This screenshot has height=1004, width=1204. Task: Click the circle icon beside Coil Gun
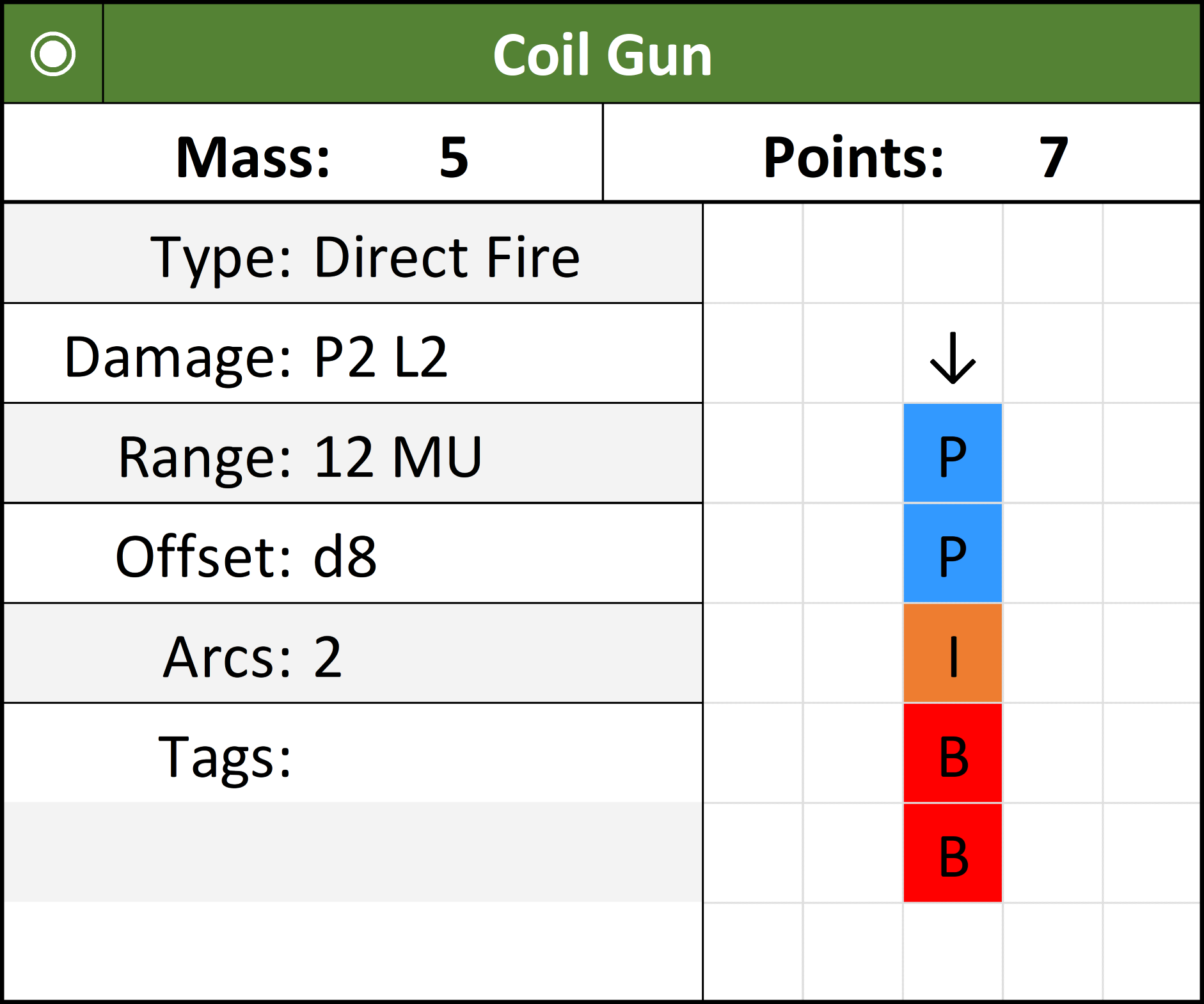coord(53,54)
